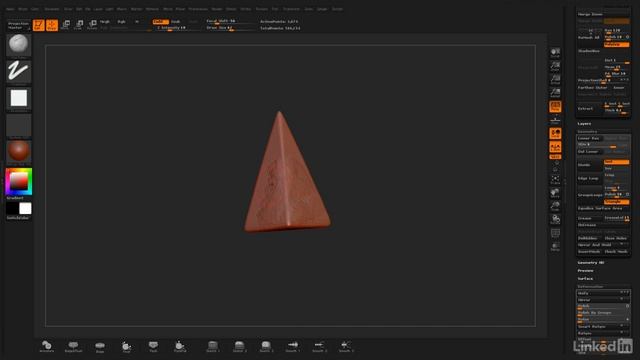The width and height of the screenshot is (640, 360).
Task: Click the Move view icon on right shelf
Action: (555, 193)
